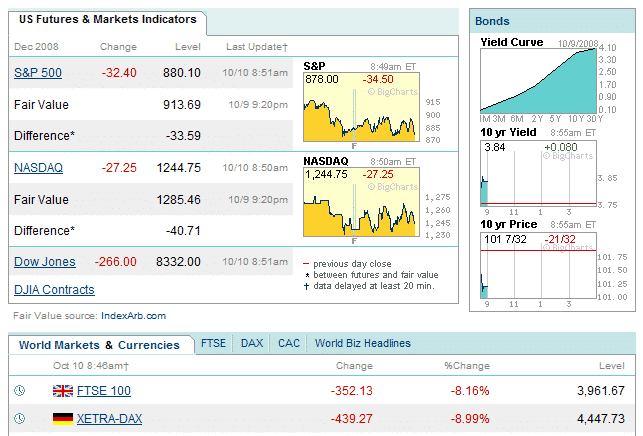Open the DJIA Contracts link
Image resolution: width=643 pixels, height=436 pixels.
pyautogui.click(x=55, y=290)
